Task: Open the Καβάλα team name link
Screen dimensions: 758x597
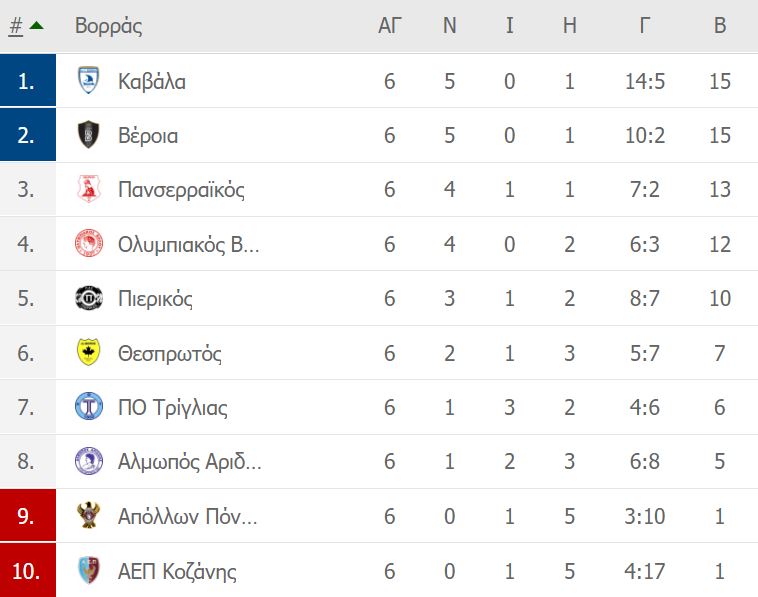Action: (x=152, y=81)
